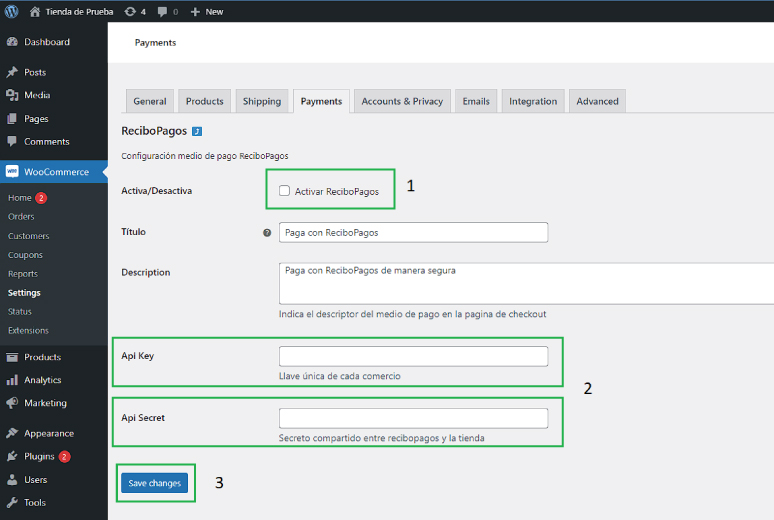Click the Api Secret field label

143,418
